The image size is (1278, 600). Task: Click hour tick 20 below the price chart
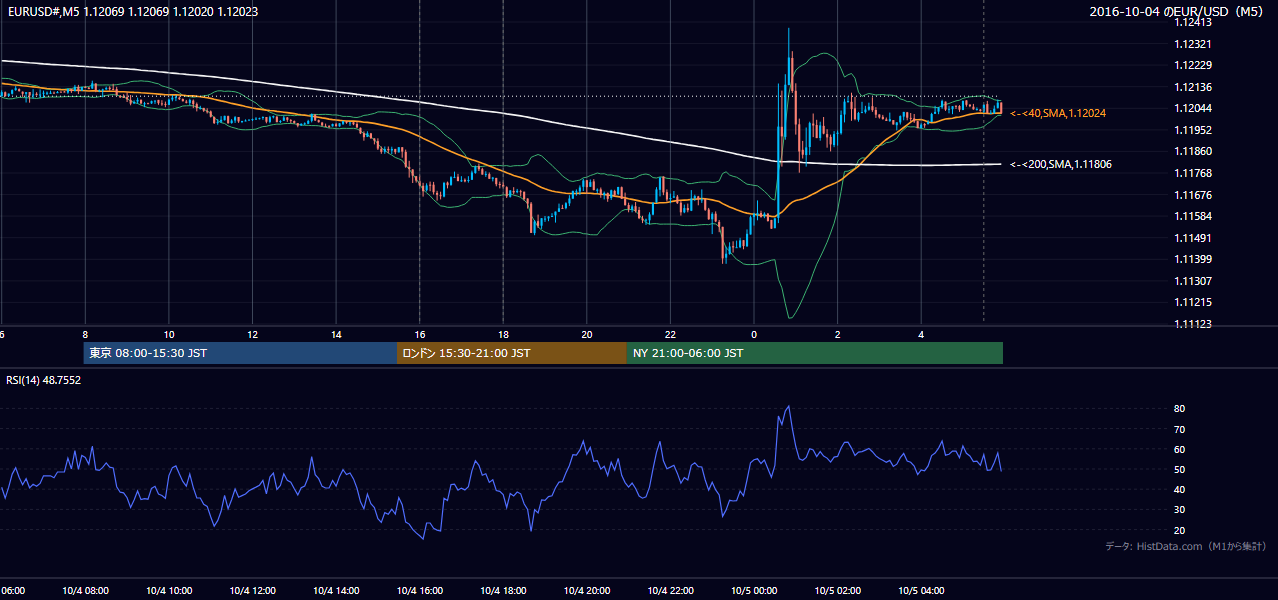(x=587, y=335)
